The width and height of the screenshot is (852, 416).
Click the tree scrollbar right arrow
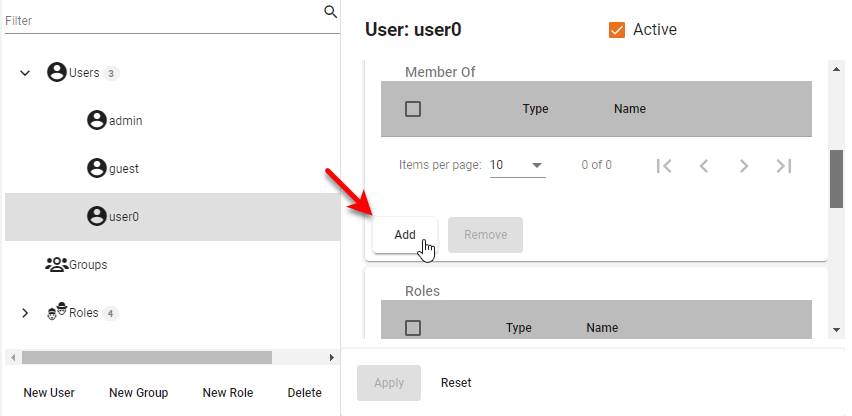(332, 357)
